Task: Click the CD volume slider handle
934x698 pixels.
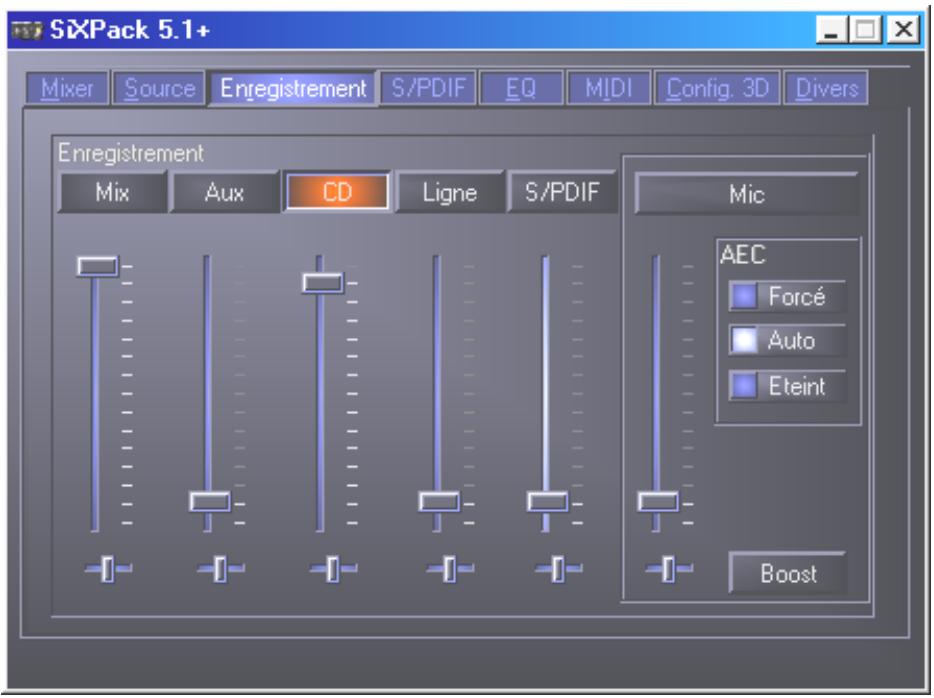Action: 323,282
